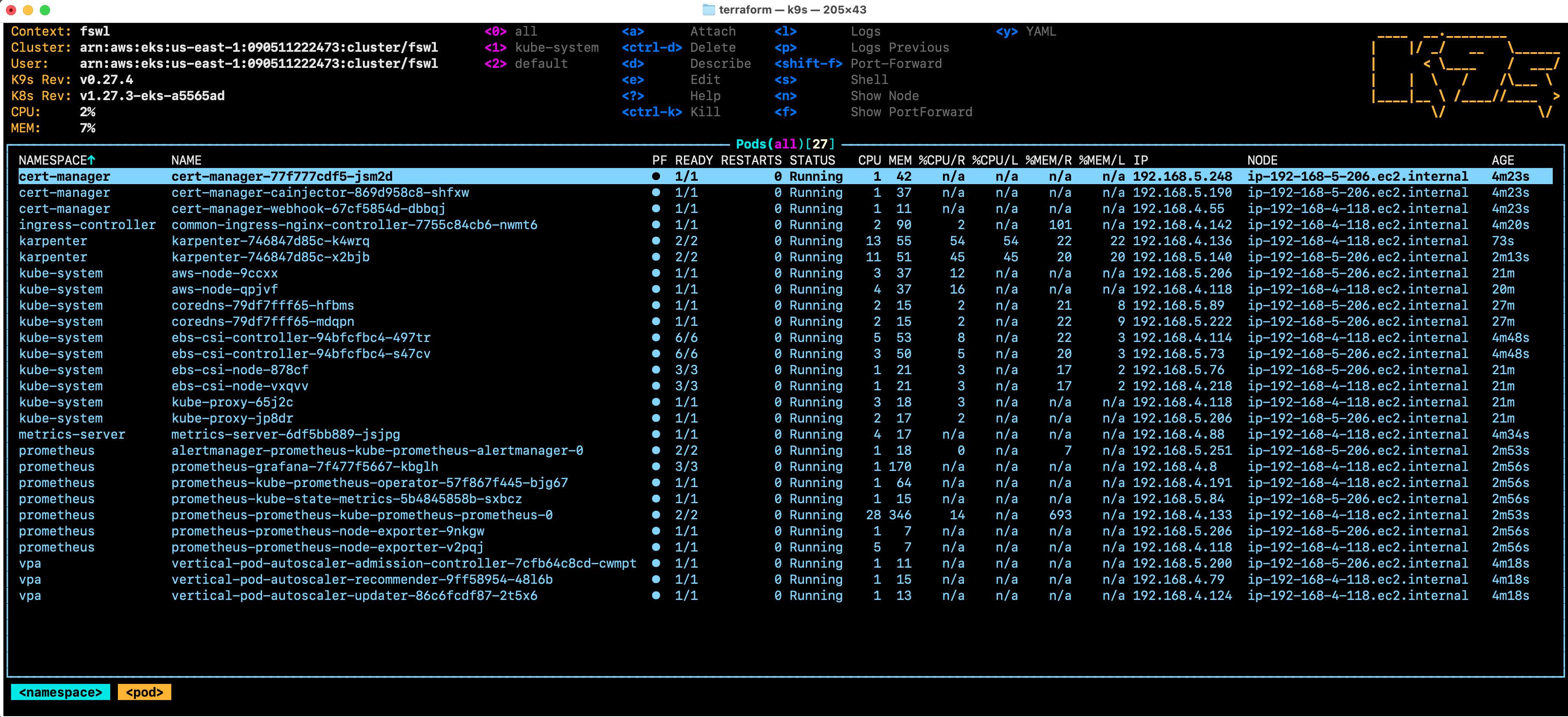Click the <a> Attach command hint

679,32
